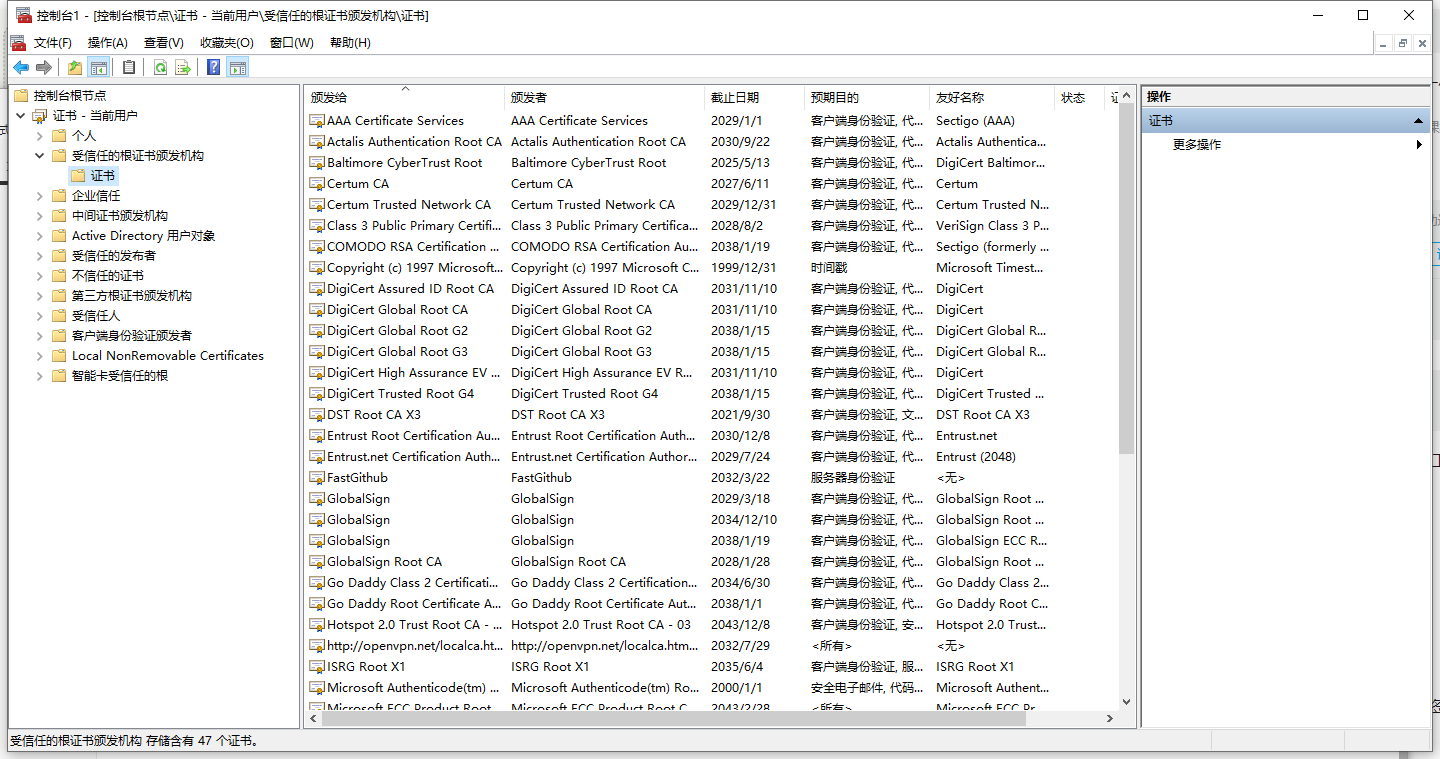The width and height of the screenshot is (1440, 759).
Task: Click the clipboard icon in the toolbar
Action: pos(129,67)
